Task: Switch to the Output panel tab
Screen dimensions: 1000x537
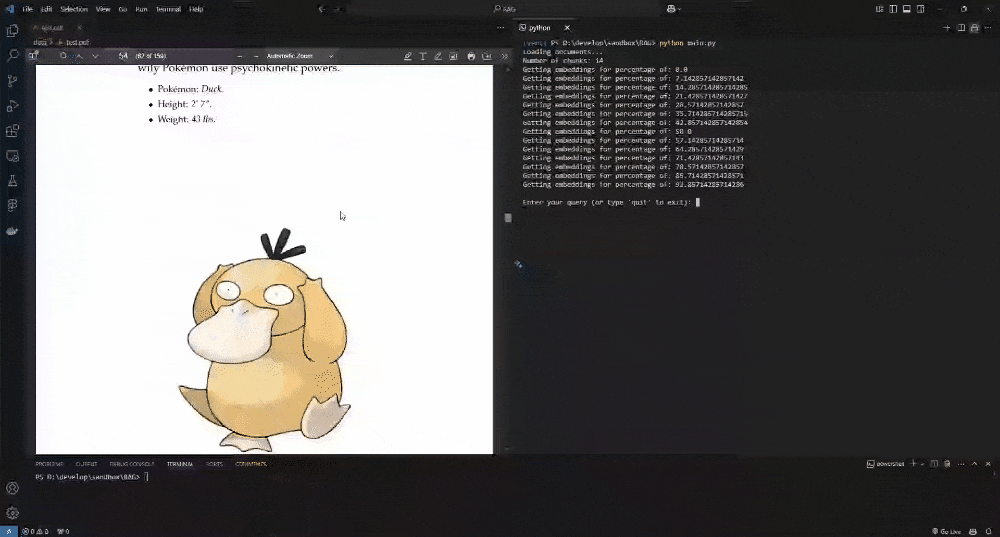Action: (x=86, y=464)
